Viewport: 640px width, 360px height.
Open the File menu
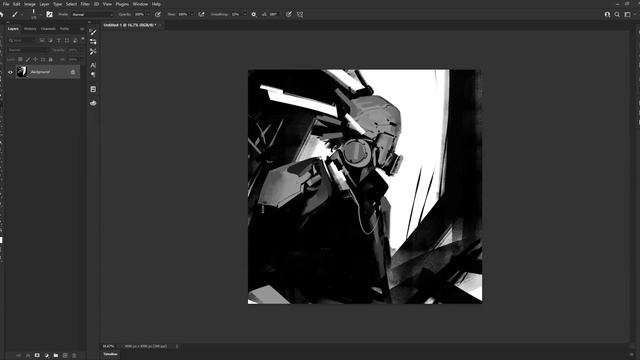(x=6, y=4)
